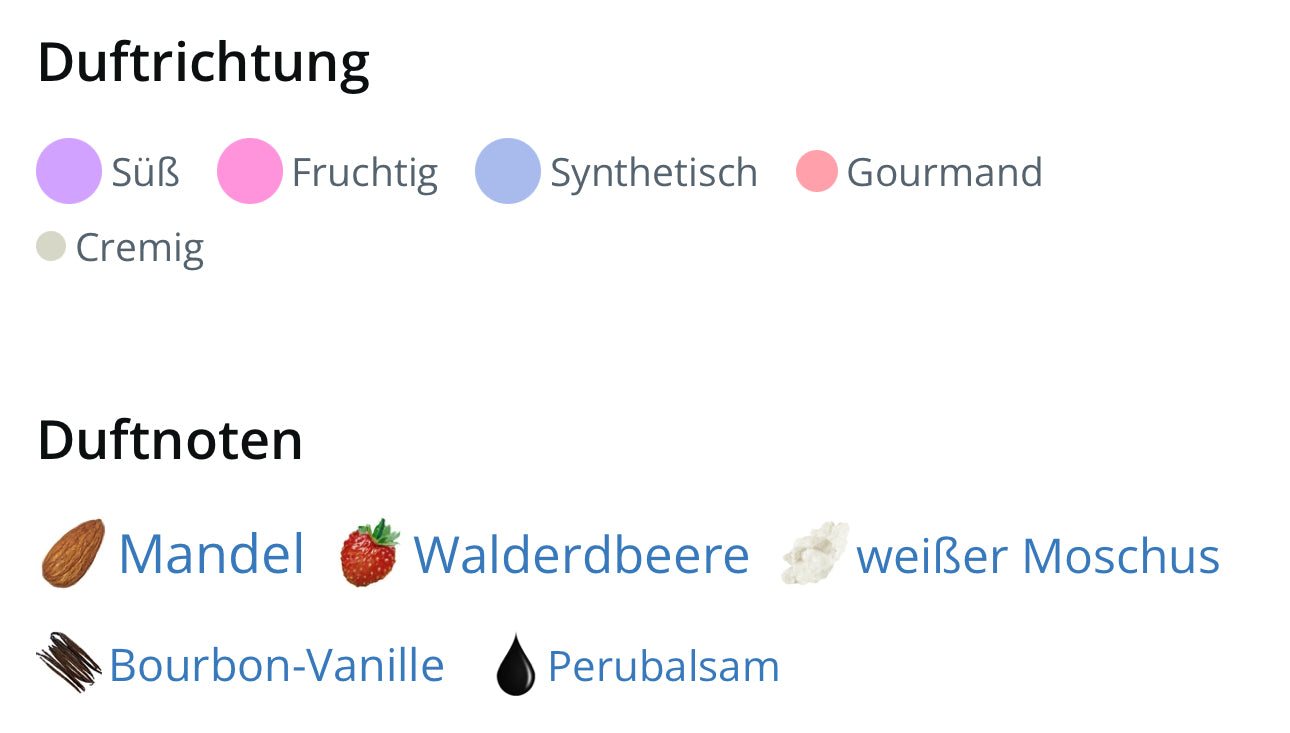
Task: Click the black Perubalsam droplet icon
Action: [x=516, y=664]
